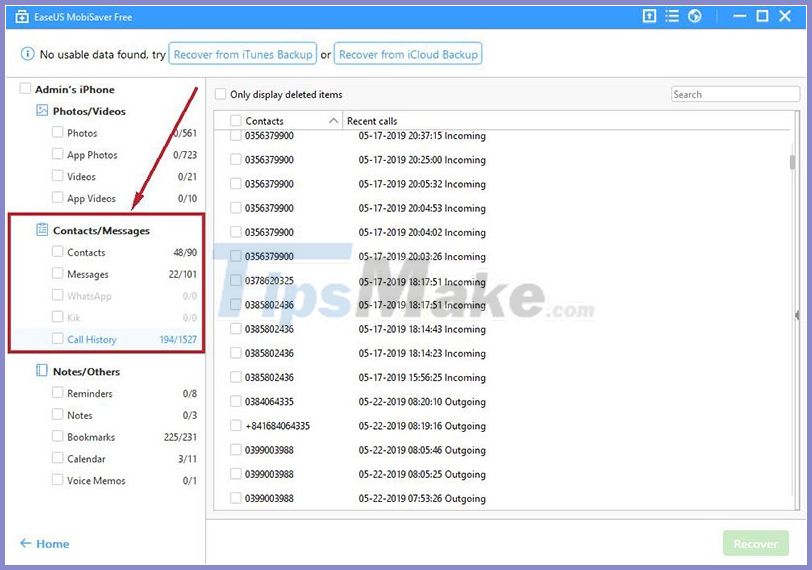Click the info icon beside No usable data

coord(27,54)
